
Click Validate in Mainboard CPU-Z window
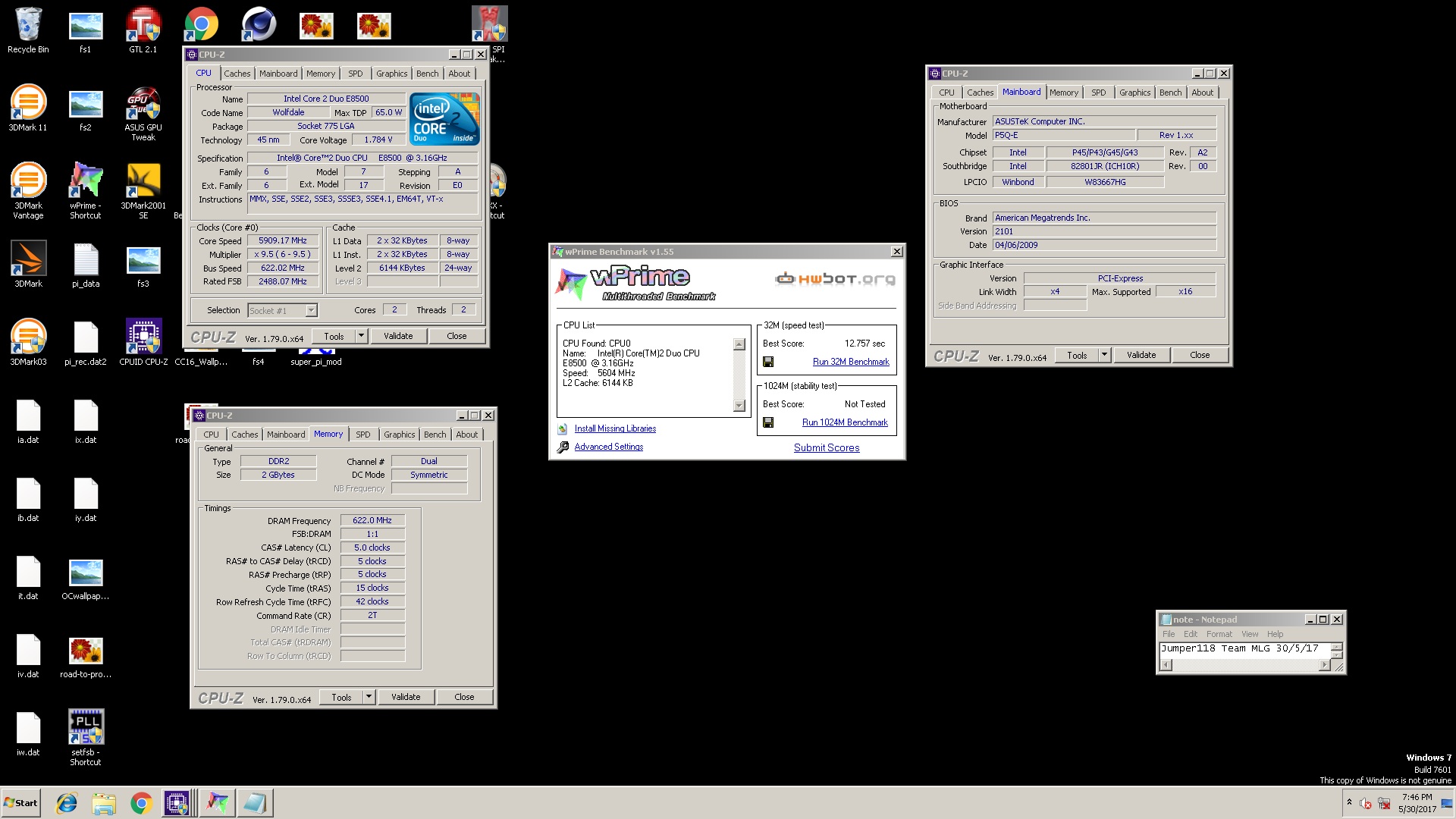click(1141, 355)
